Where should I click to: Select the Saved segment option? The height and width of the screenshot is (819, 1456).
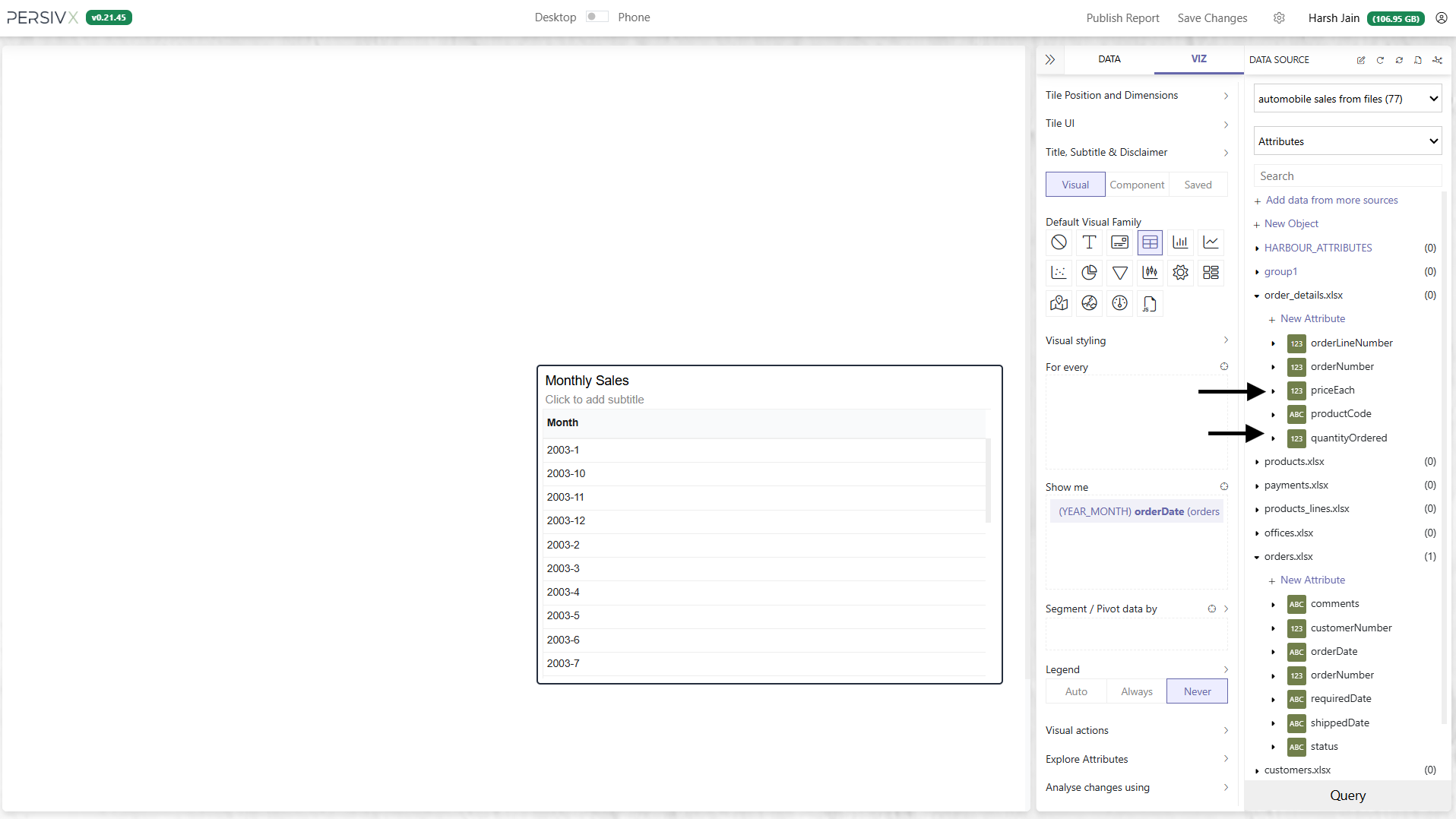(1198, 185)
